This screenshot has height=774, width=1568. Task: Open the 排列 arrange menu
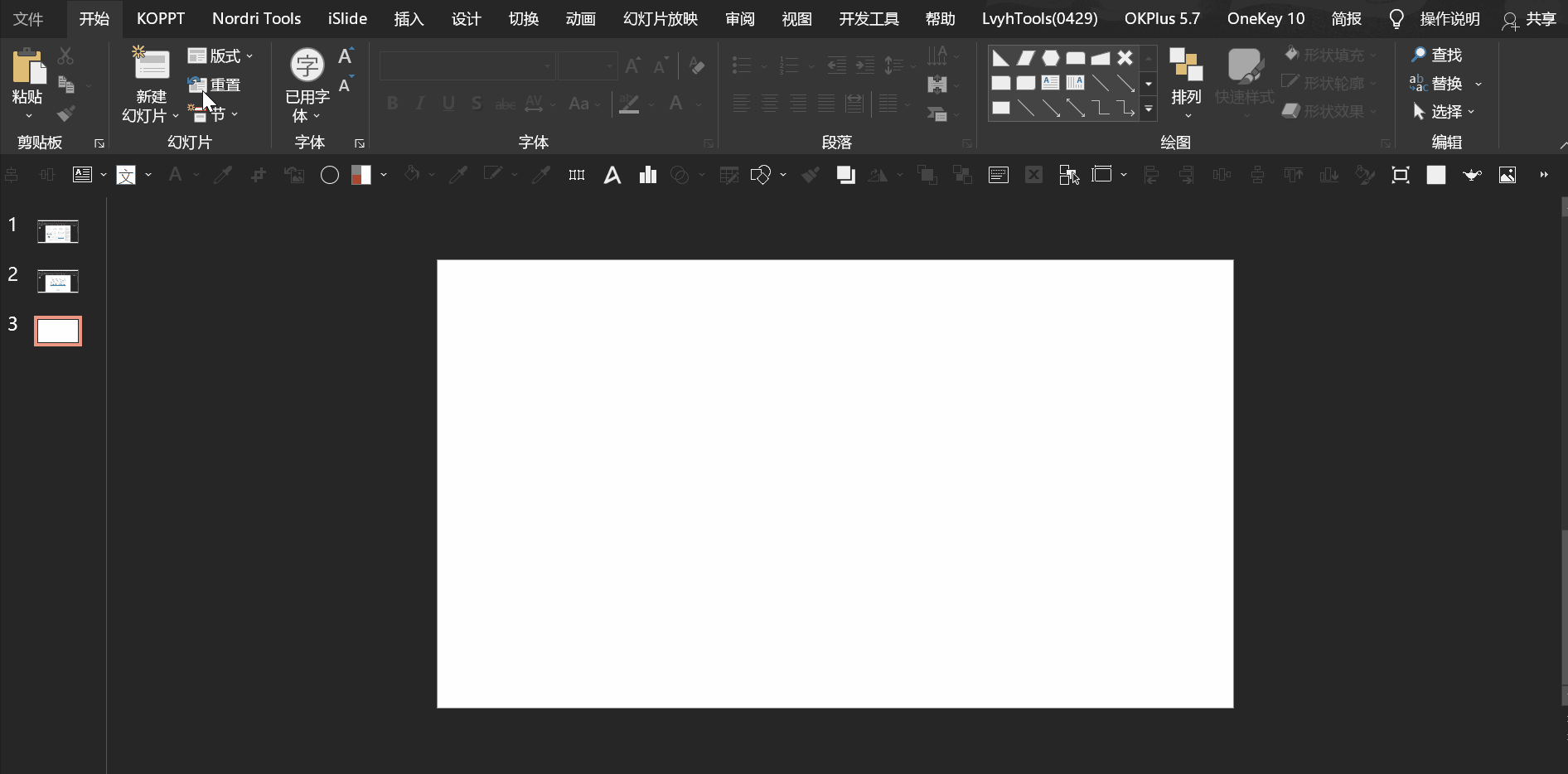point(1186,83)
